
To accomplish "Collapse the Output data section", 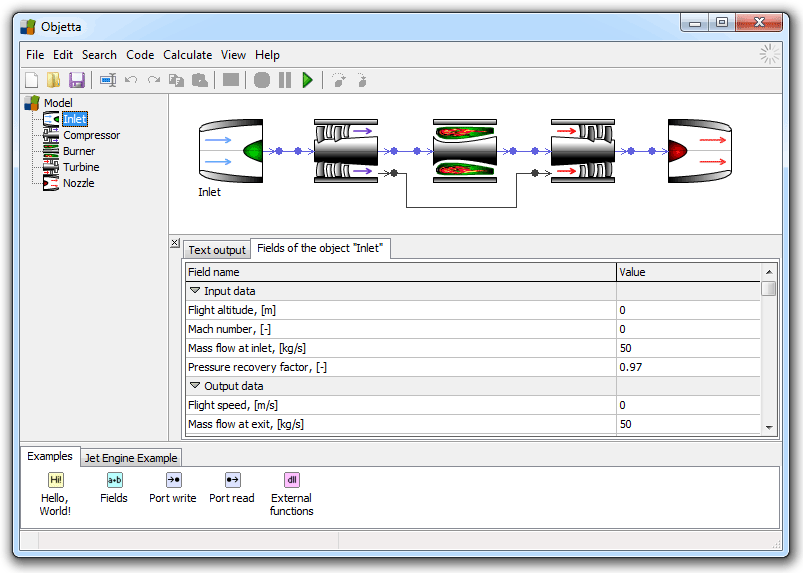I will click(x=195, y=386).
